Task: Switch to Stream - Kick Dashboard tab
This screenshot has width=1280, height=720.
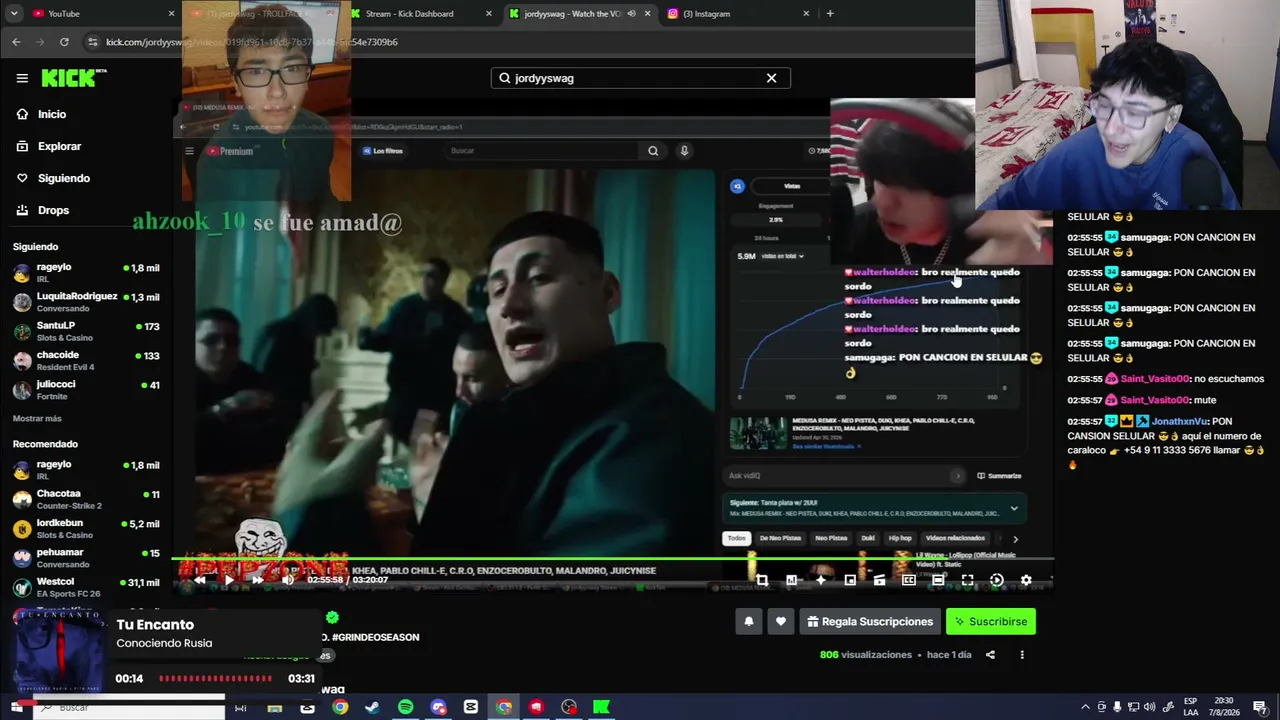Action: pos(420,14)
